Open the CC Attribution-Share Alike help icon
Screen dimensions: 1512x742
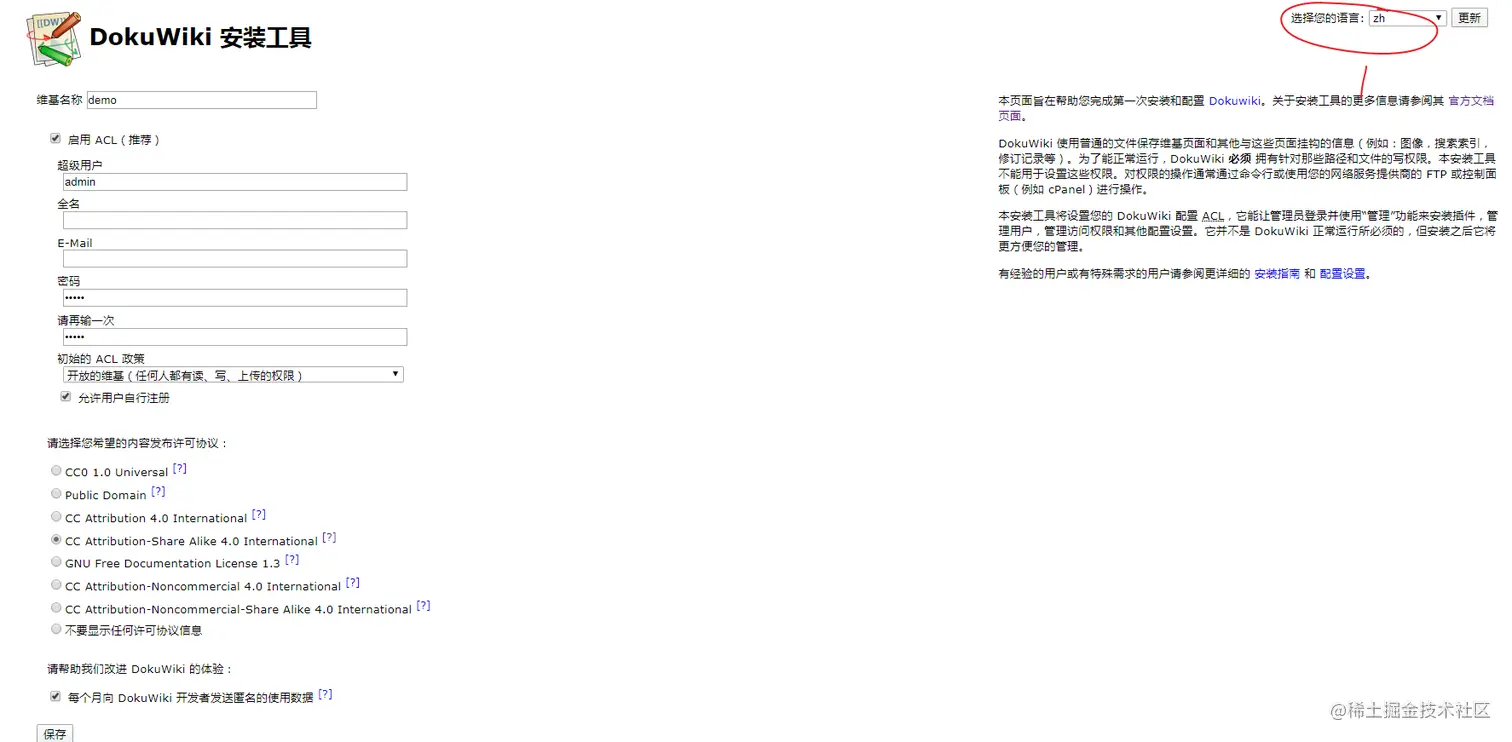click(329, 535)
